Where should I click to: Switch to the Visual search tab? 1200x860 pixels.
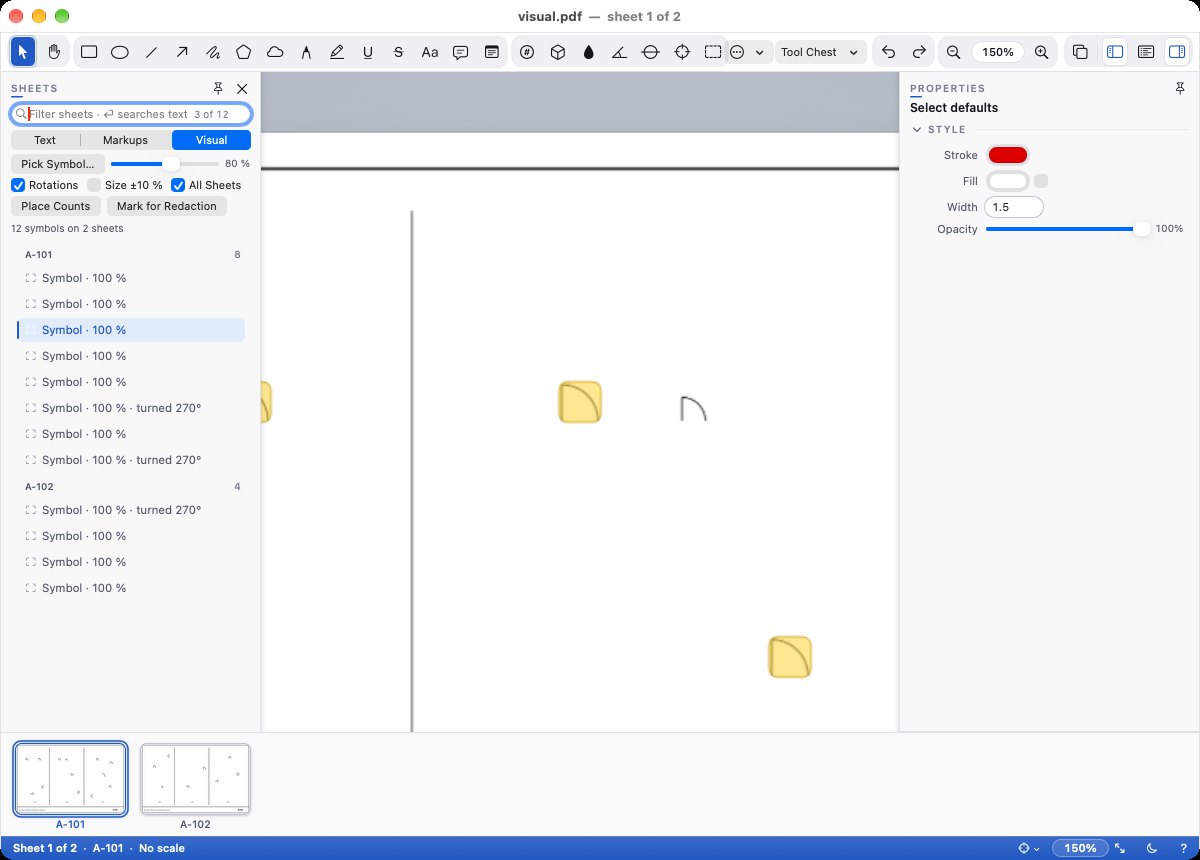click(x=211, y=140)
